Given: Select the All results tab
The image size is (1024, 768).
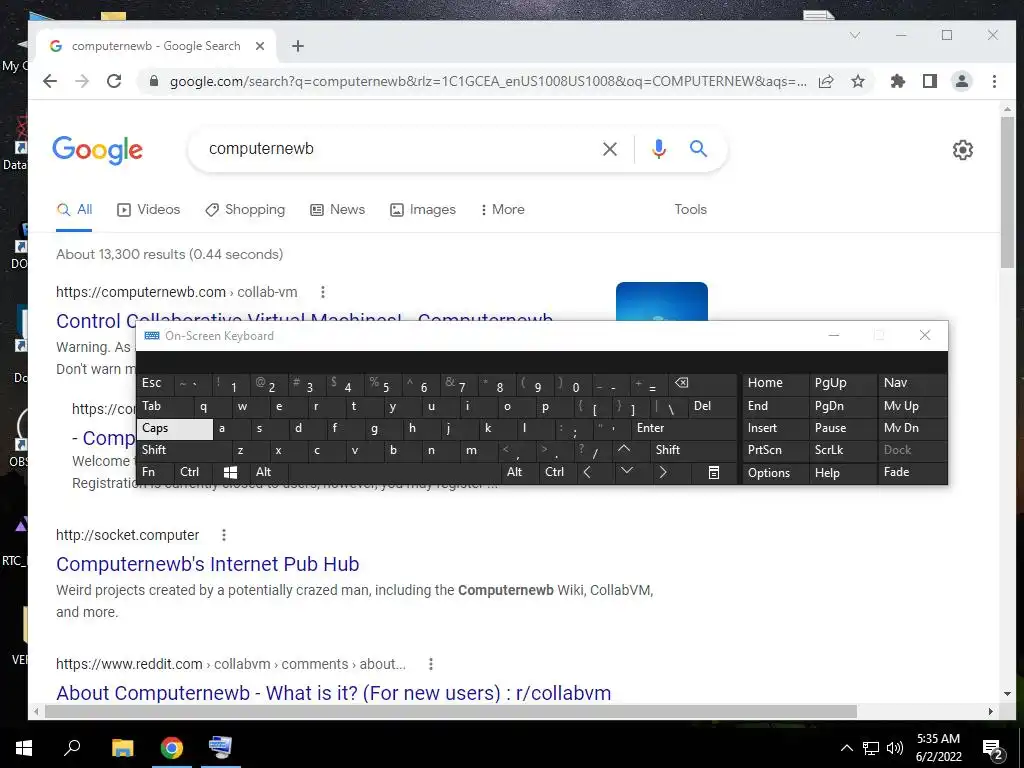Looking at the screenshot, I should (74, 210).
